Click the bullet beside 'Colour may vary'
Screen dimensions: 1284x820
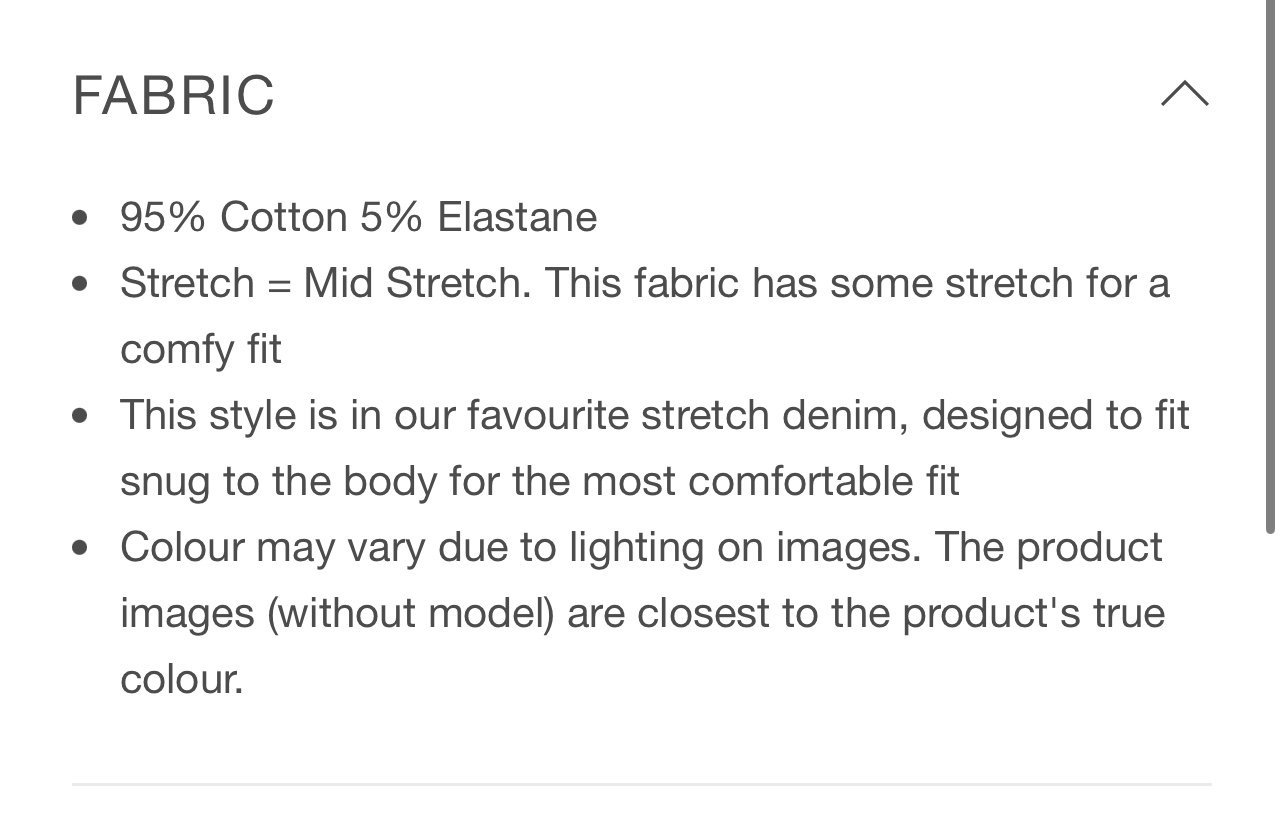pyautogui.click(x=81, y=549)
